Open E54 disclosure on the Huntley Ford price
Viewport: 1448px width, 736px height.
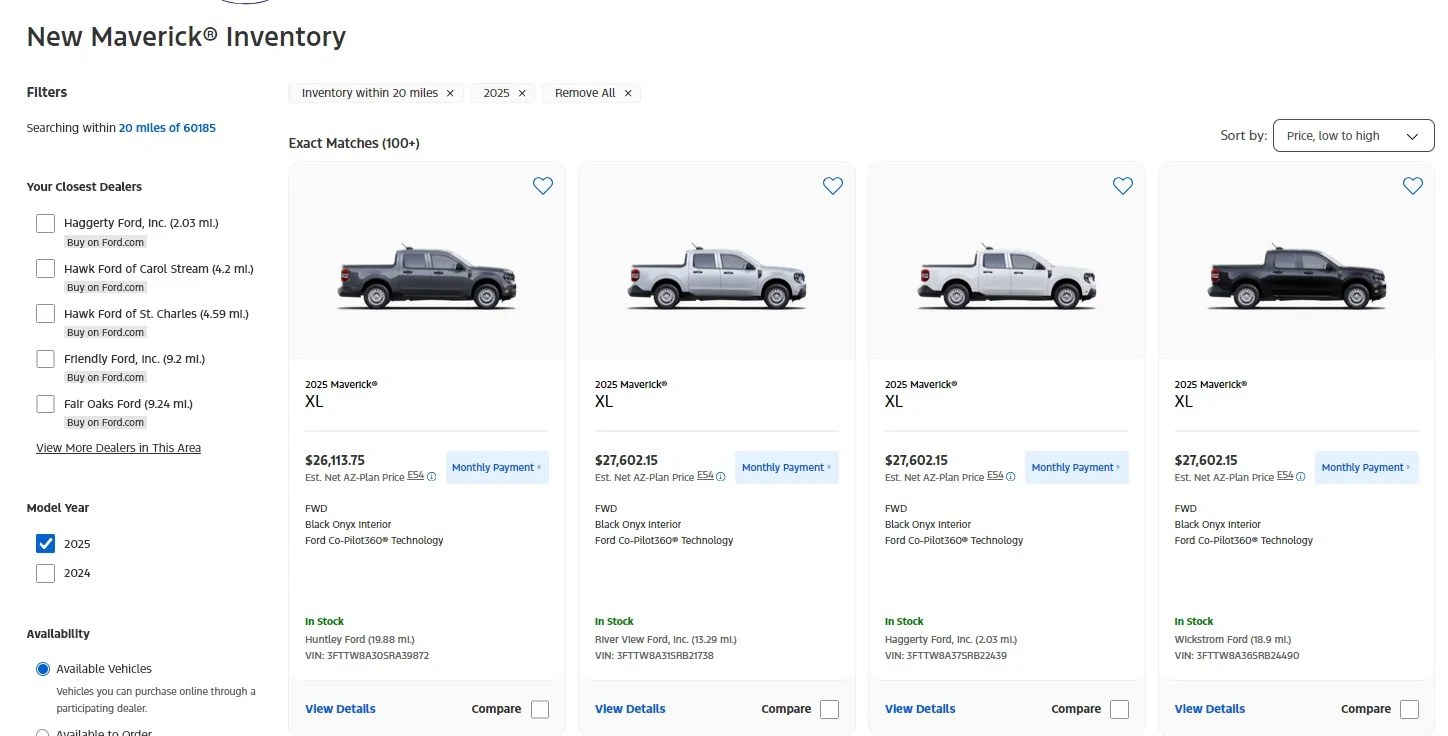click(x=416, y=476)
